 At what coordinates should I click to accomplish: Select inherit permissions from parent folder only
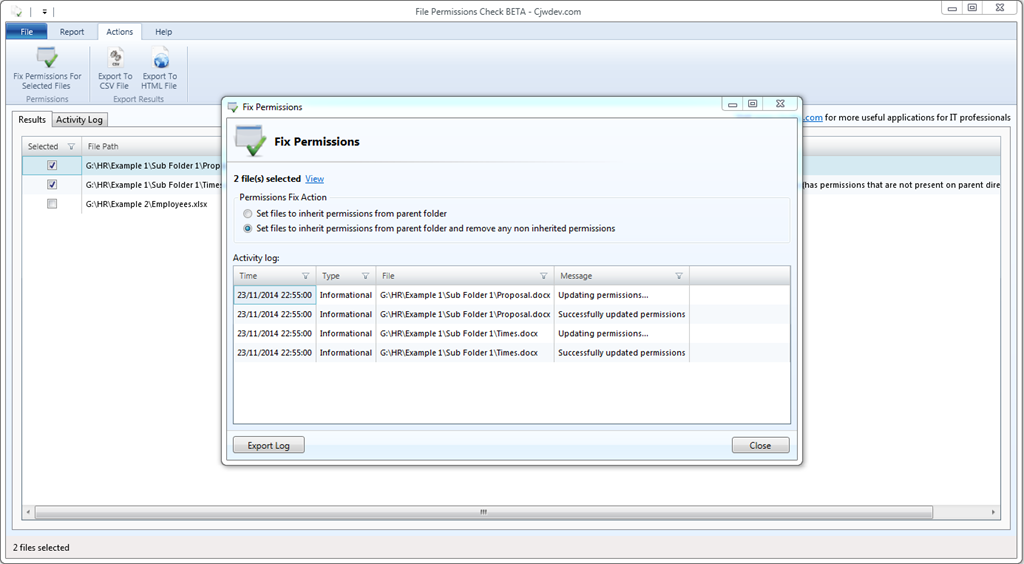pos(248,214)
